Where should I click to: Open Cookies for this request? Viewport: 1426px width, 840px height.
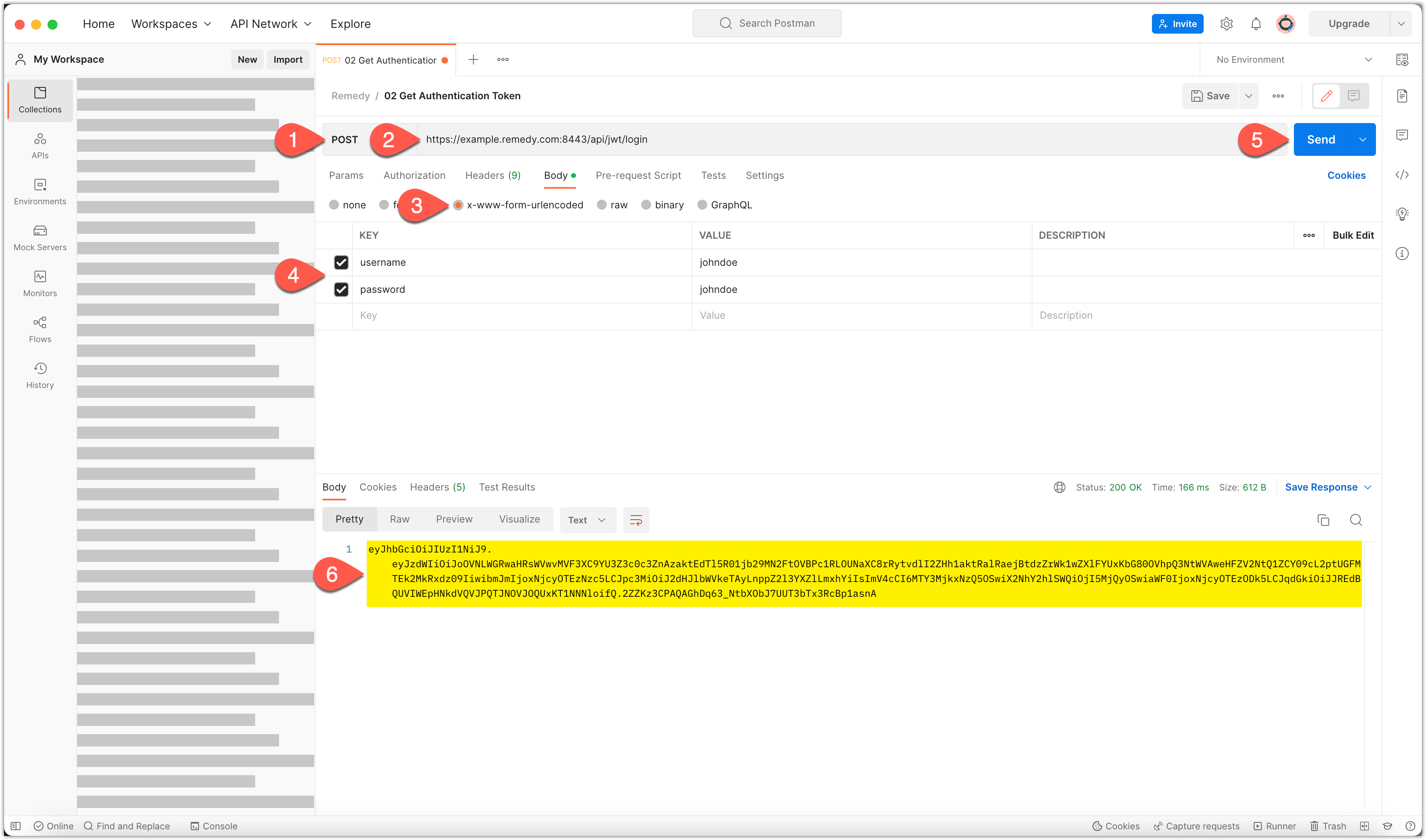1346,175
